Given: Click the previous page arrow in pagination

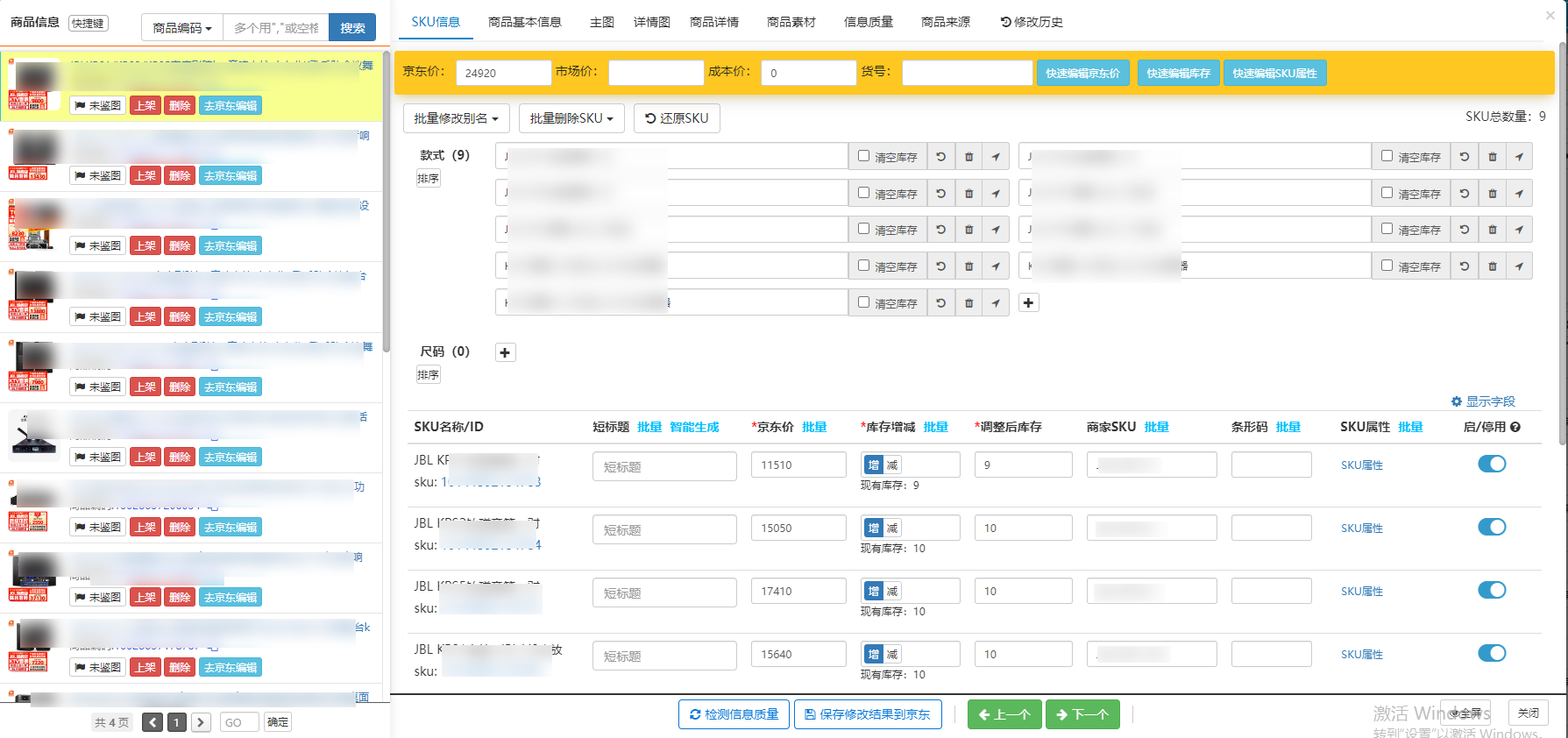Looking at the screenshot, I should click(153, 722).
